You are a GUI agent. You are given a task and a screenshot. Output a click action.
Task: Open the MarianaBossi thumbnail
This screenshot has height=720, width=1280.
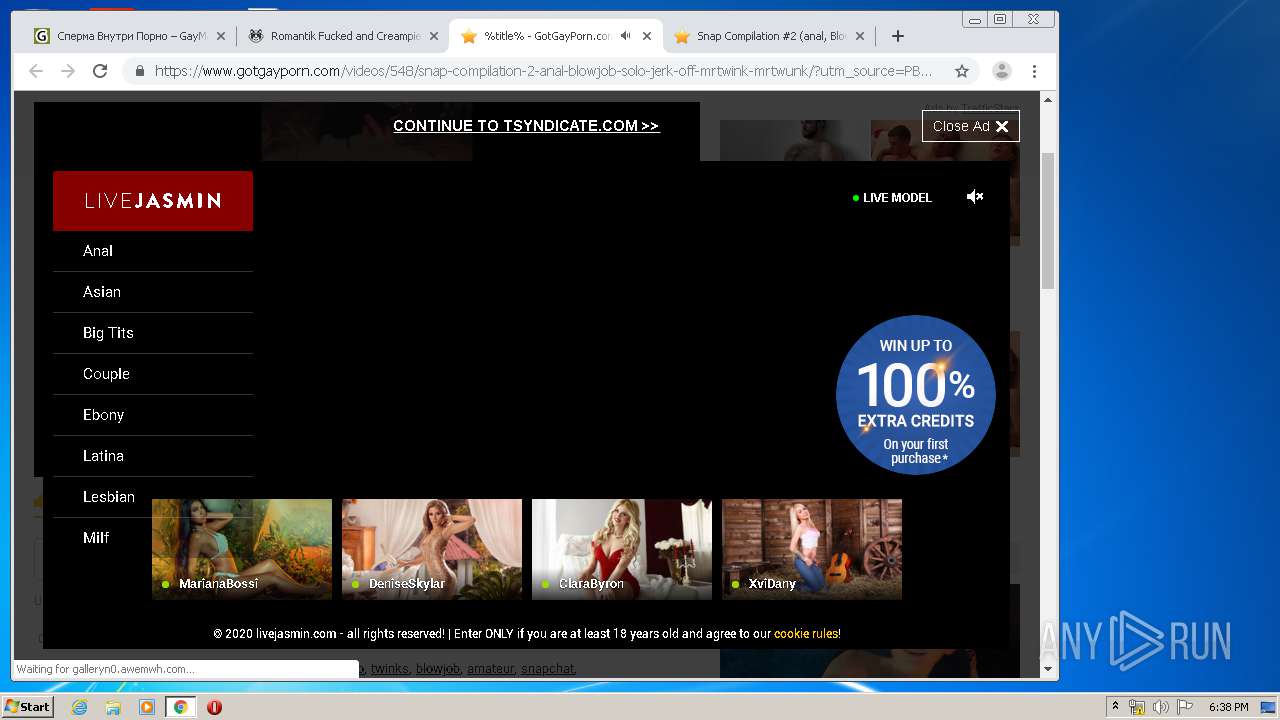(242, 549)
